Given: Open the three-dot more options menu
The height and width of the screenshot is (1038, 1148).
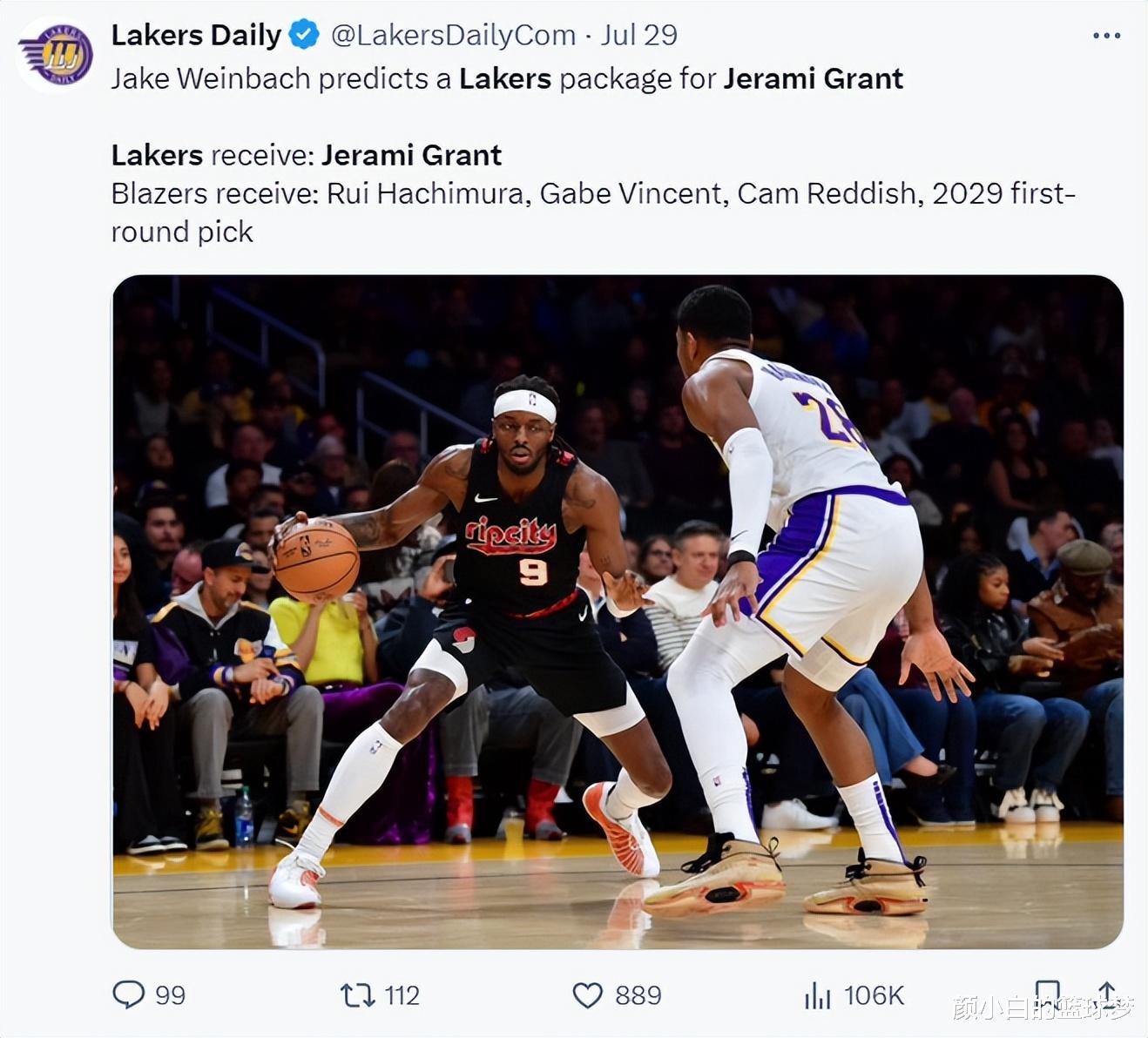Looking at the screenshot, I should coord(1106,36).
